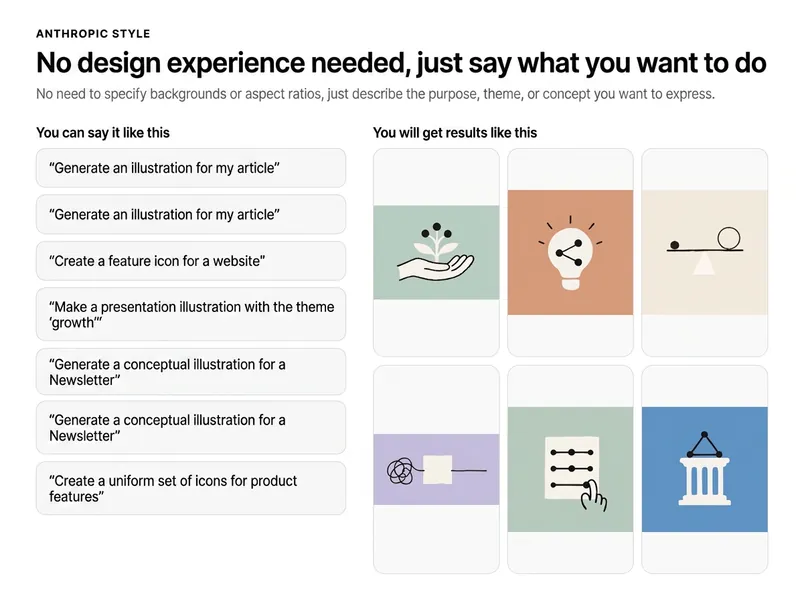This screenshot has width=800, height=600.
Task: Click the "You will get results like this" heading
Action: (455, 133)
